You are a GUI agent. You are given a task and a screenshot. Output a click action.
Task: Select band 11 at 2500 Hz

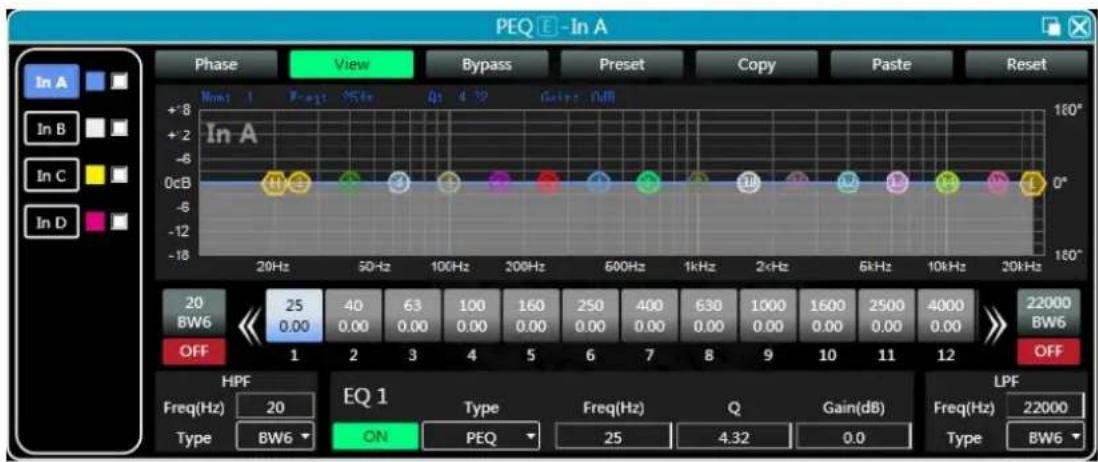click(887, 316)
